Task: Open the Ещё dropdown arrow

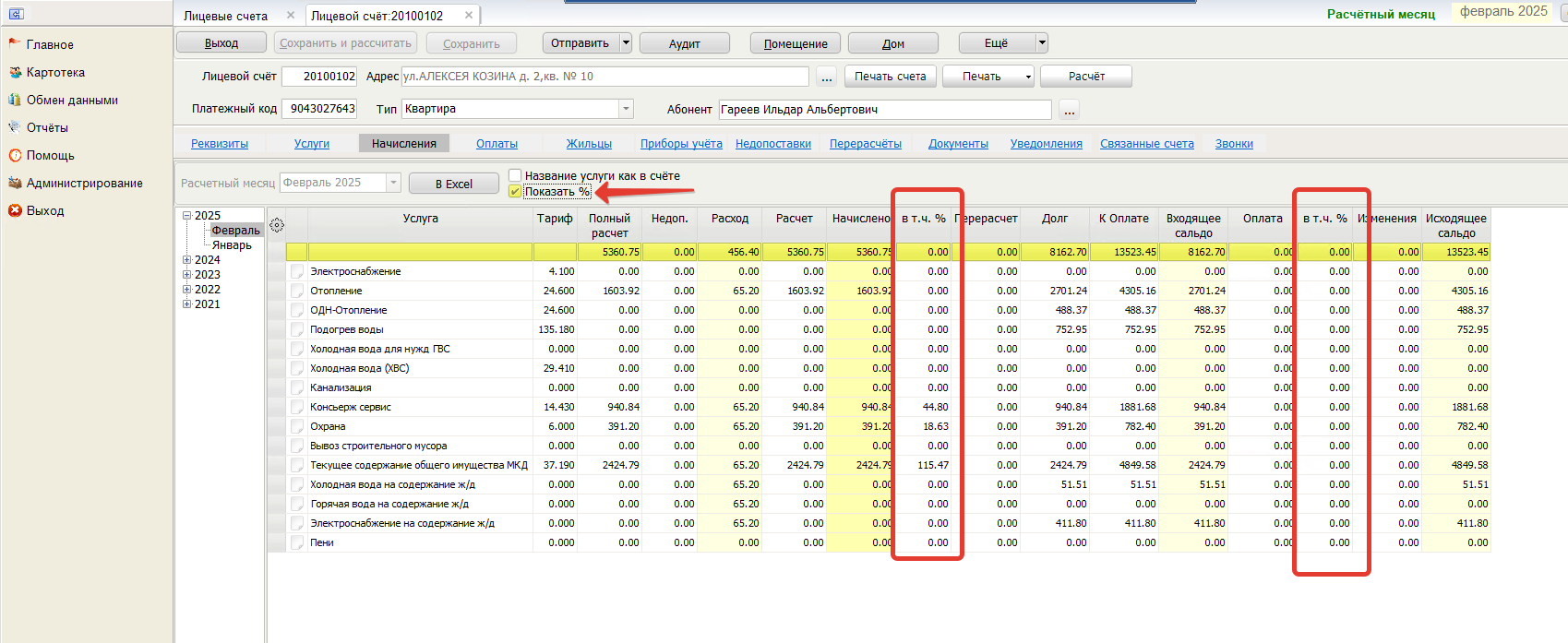Action: [x=1042, y=42]
